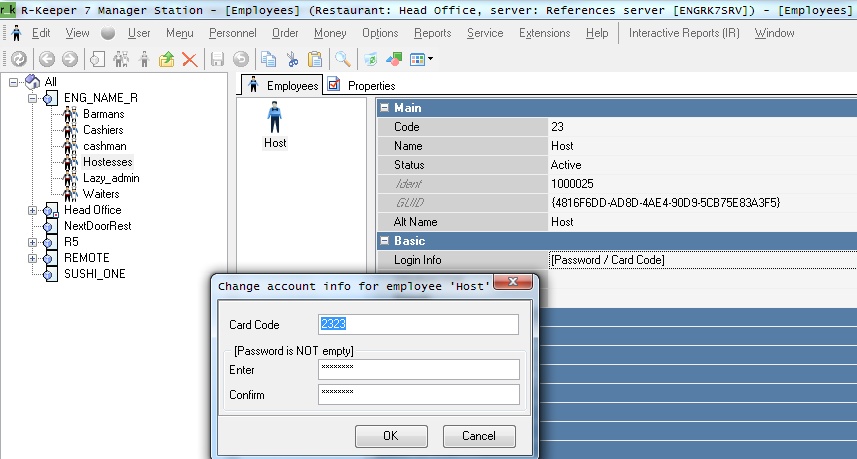Image resolution: width=857 pixels, height=459 pixels.
Task: Click the employee group toolbar icon
Action: [x=121, y=59]
